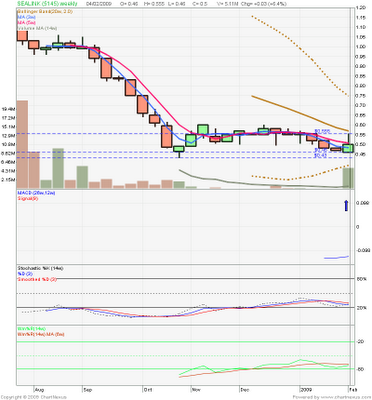The image size is (372, 400).
Task: Click the Chg +0.03 value in header
Action: pyautogui.click(x=263, y=4)
